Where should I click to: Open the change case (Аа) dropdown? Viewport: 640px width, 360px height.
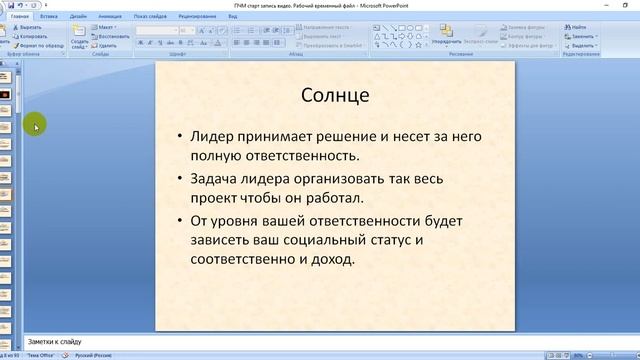[x=204, y=43]
